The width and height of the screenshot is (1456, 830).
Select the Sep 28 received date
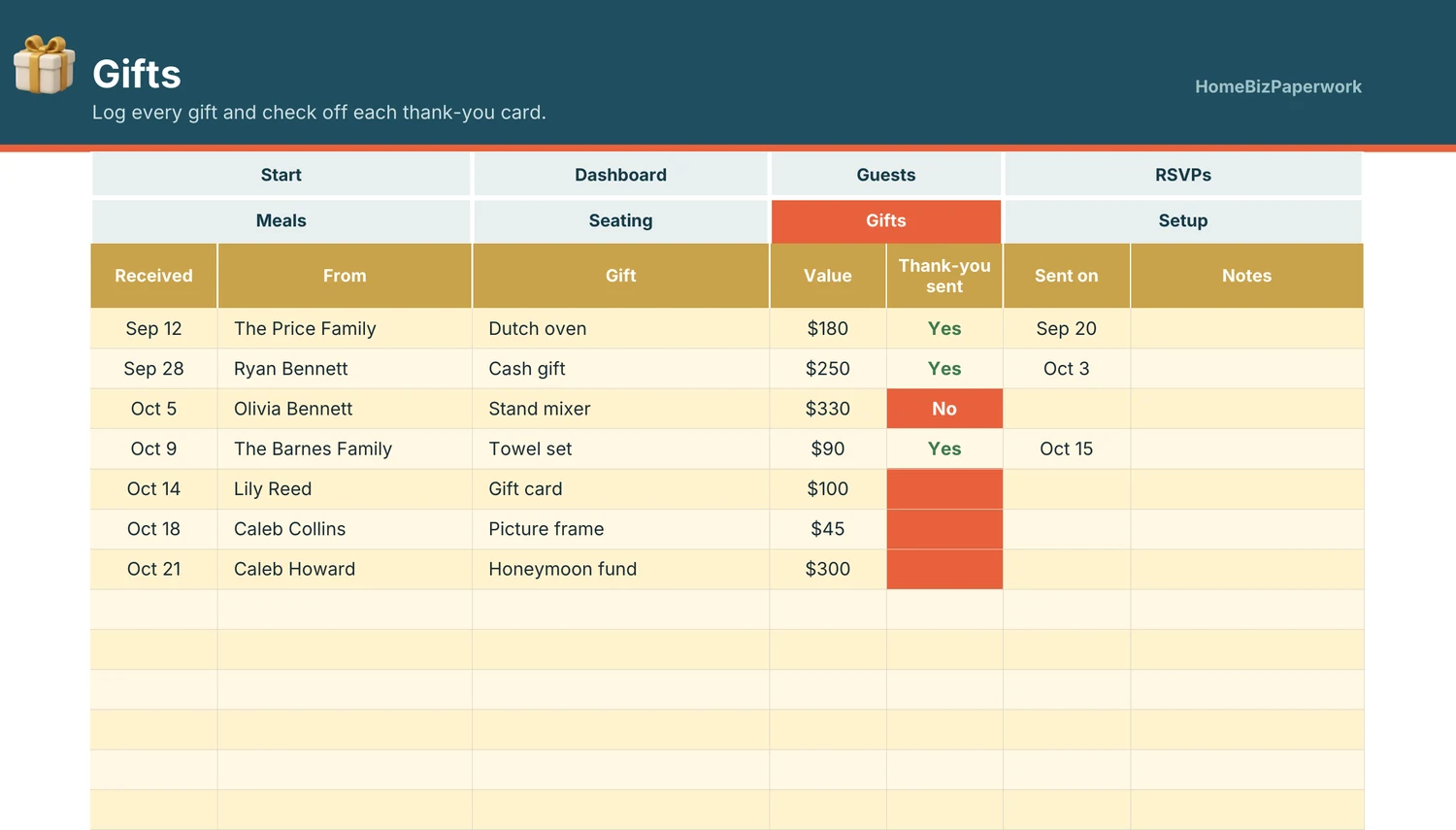pyautogui.click(x=153, y=369)
